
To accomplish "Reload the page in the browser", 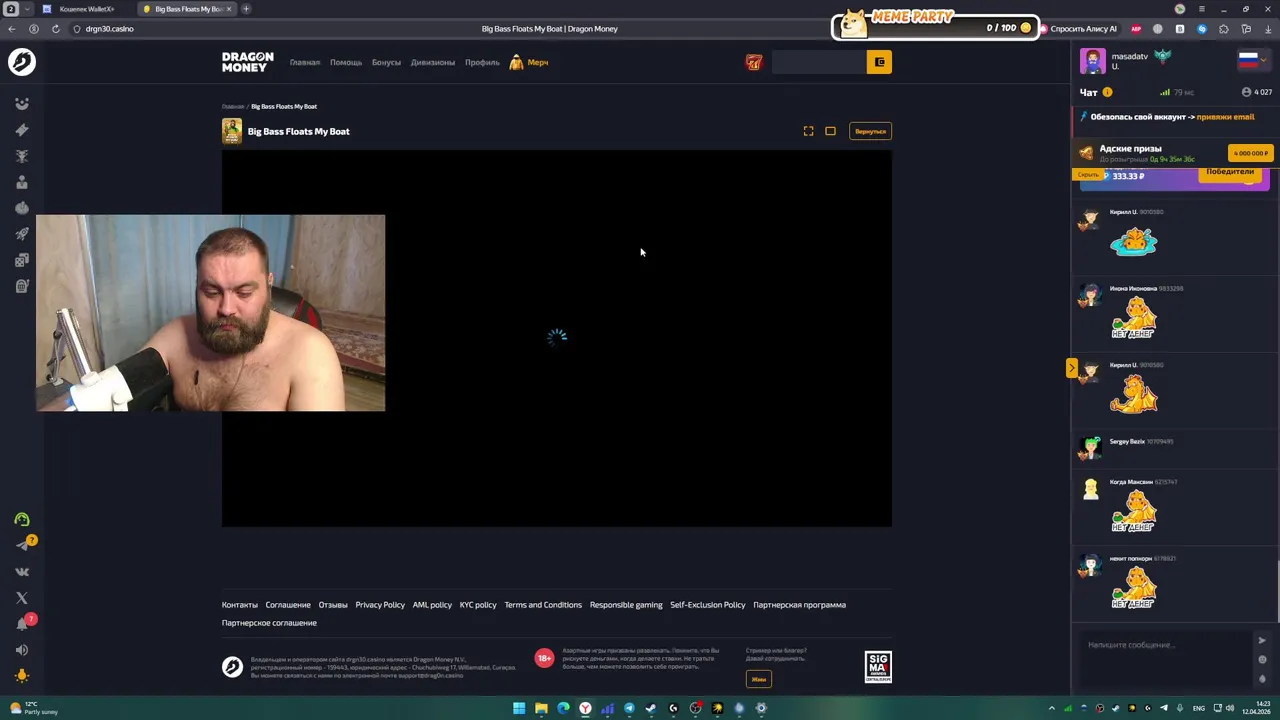I will 55,29.
